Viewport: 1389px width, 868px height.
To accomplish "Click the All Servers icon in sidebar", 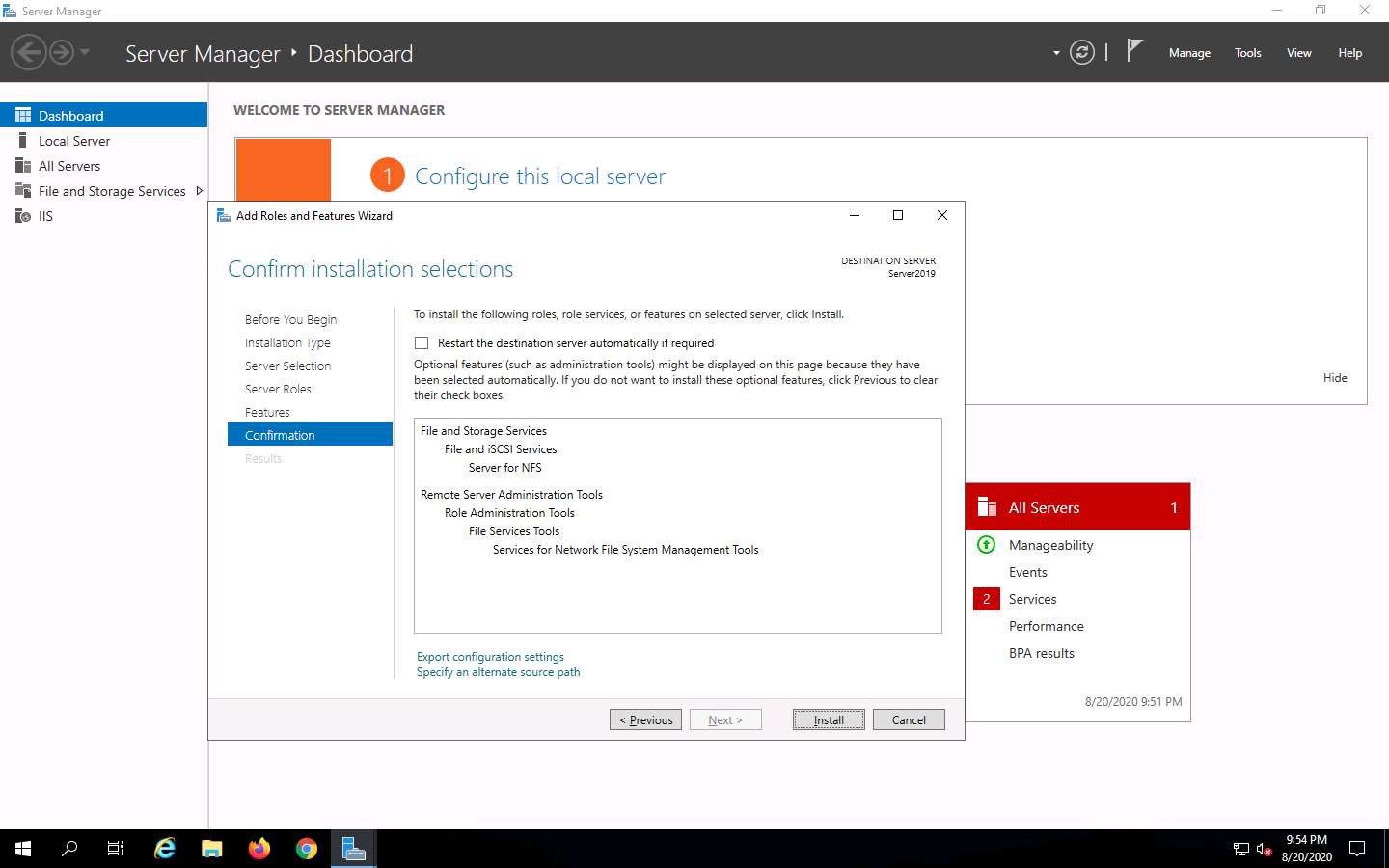I will [23, 165].
